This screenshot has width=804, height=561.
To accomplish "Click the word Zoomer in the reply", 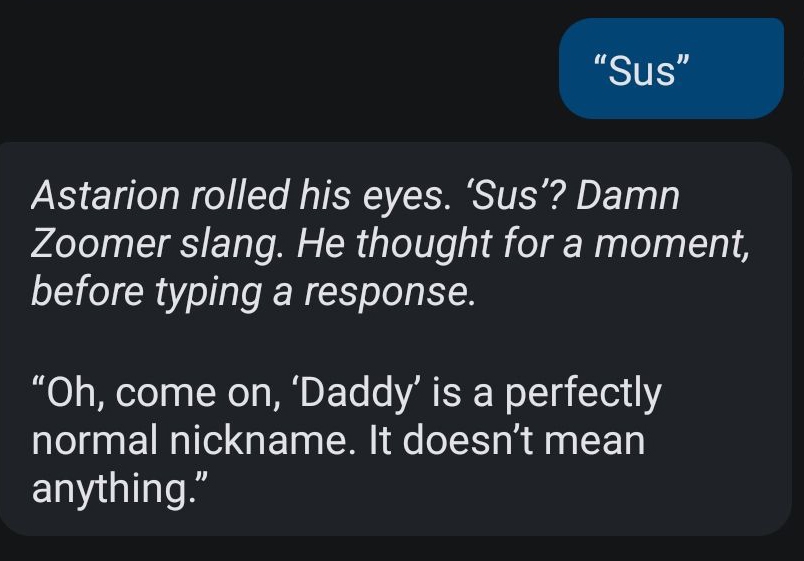I will (x=100, y=243).
